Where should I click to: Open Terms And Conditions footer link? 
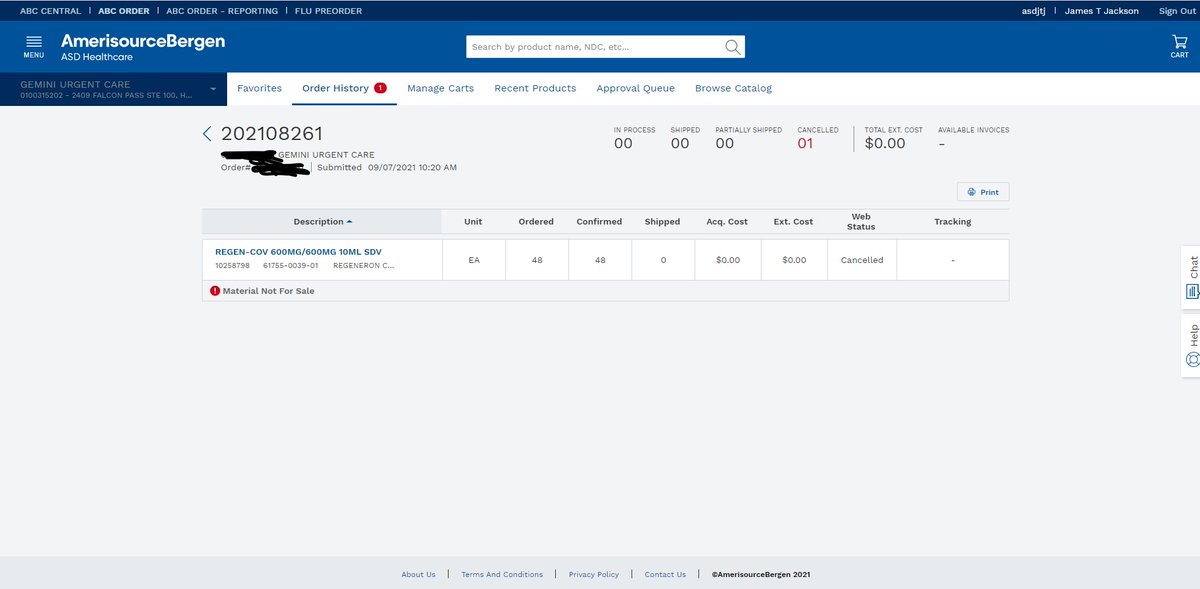(x=502, y=575)
